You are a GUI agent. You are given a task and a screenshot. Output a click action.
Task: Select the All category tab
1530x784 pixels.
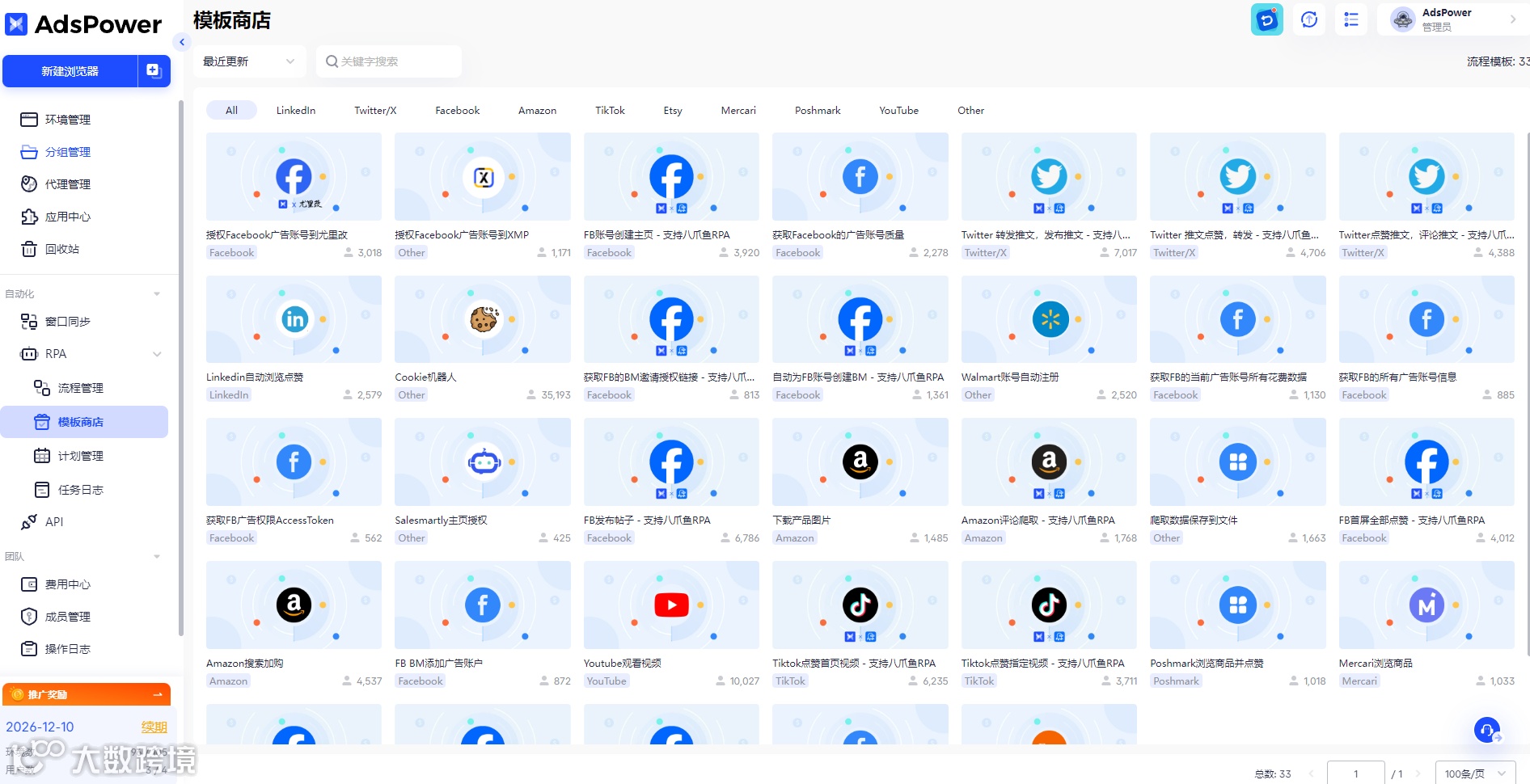231,111
